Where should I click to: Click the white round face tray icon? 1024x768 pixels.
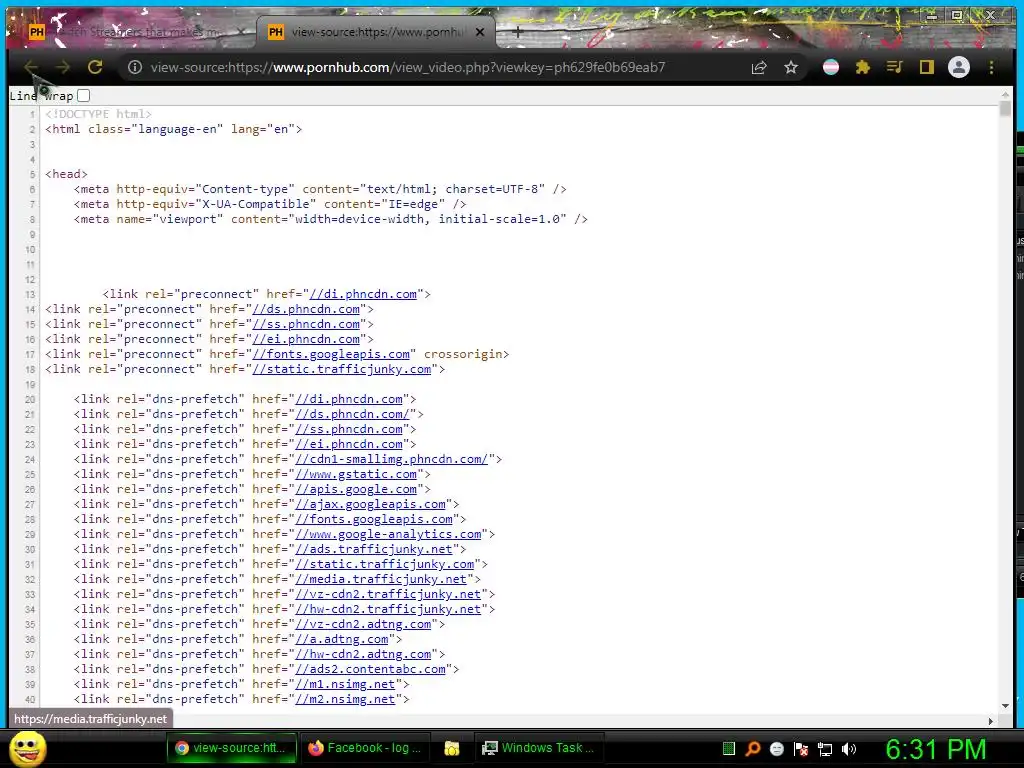(777, 748)
